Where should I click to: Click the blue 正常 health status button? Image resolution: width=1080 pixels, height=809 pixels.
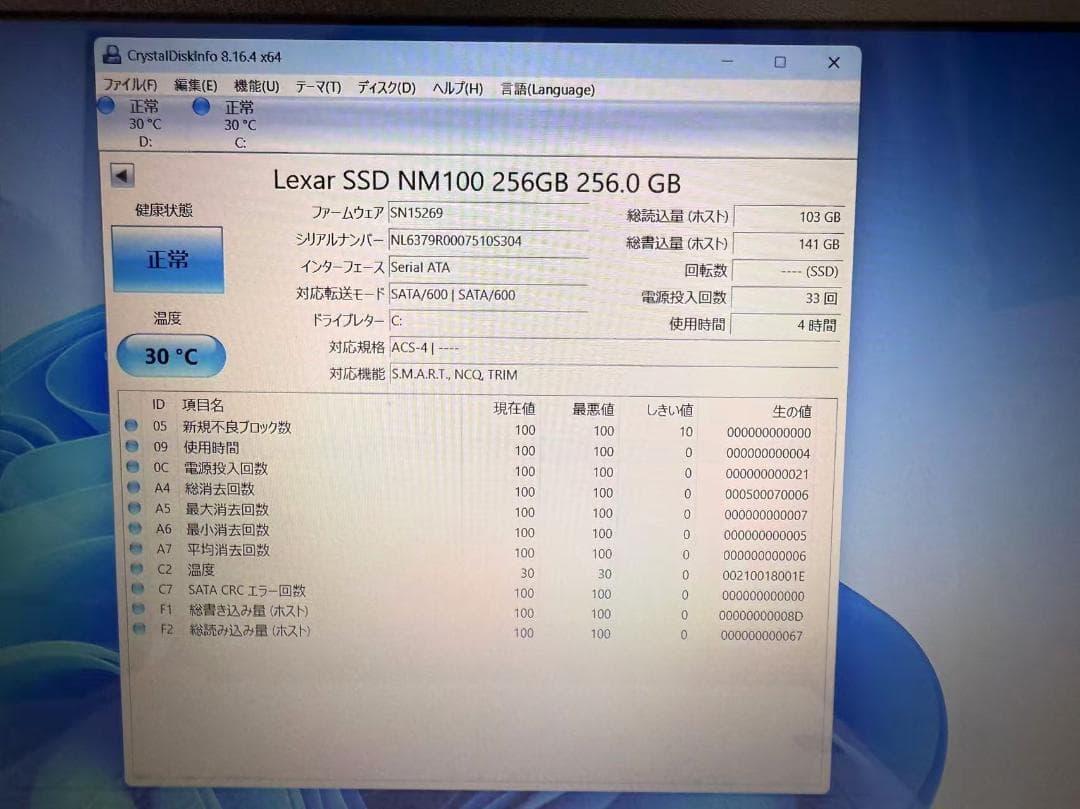point(167,258)
